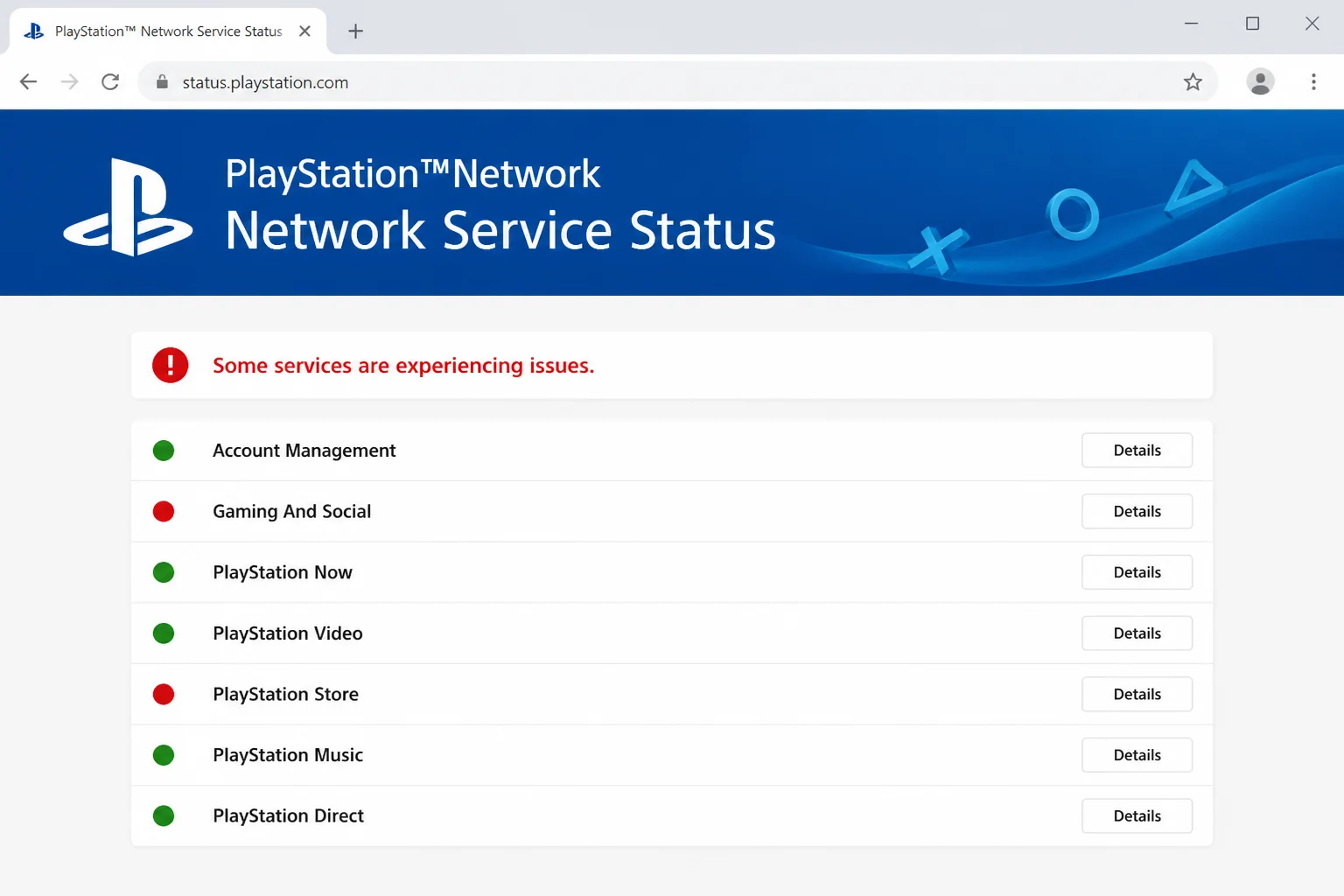Open Details for Gaming And Social
Image resolution: width=1344 pixels, height=896 pixels.
1137,511
